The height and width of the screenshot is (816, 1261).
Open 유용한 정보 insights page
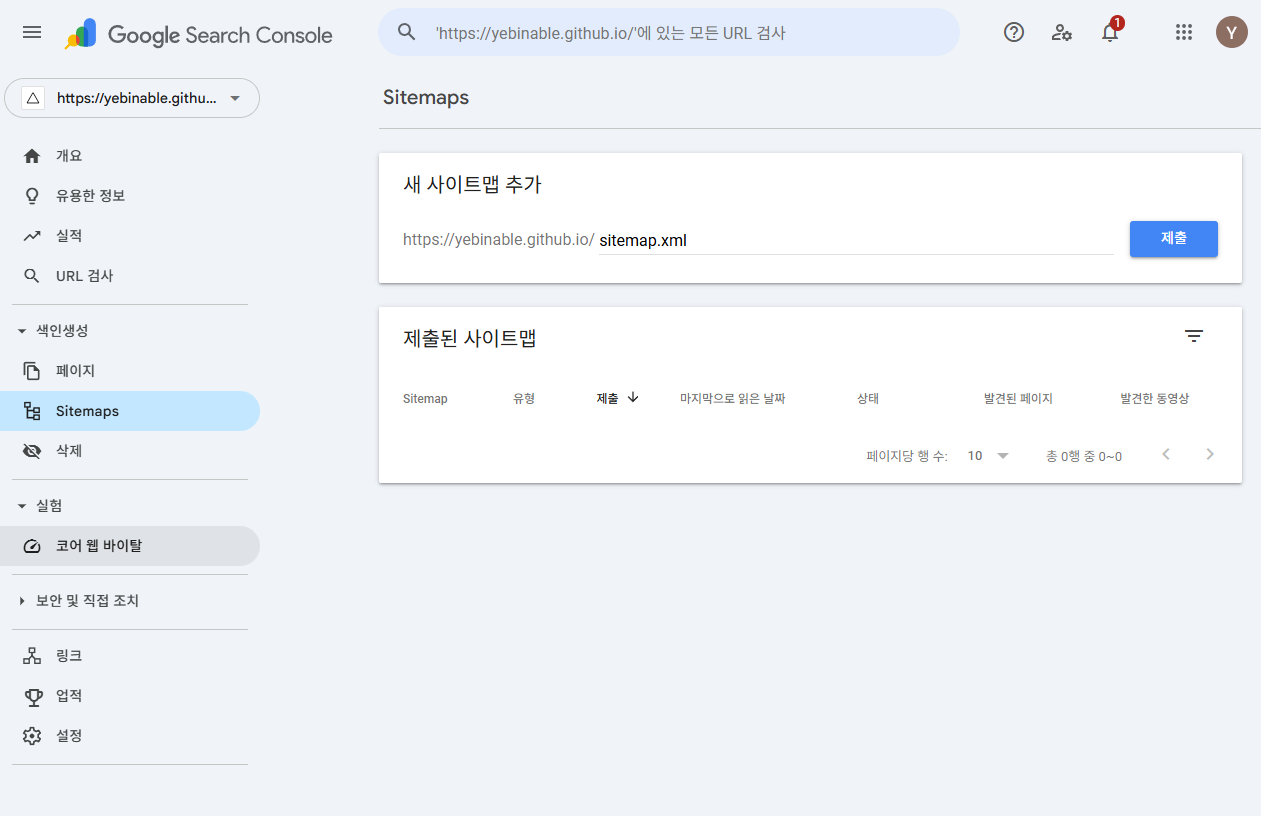click(x=130, y=196)
